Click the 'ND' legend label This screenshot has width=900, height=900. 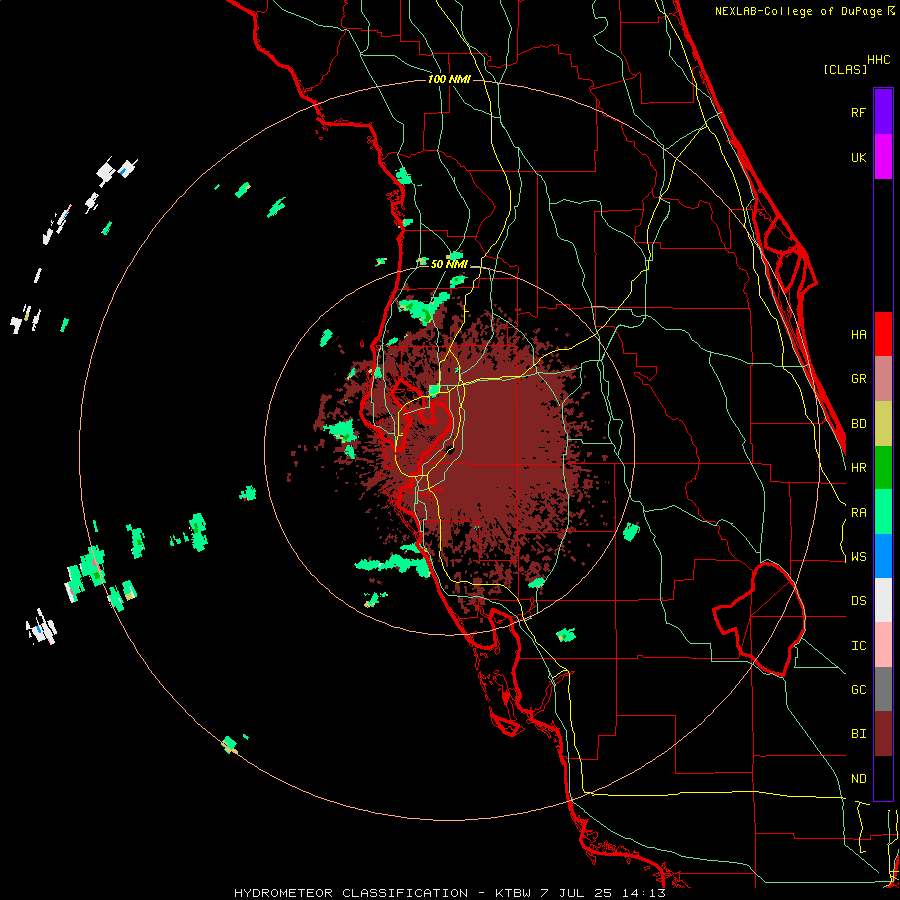click(859, 779)
